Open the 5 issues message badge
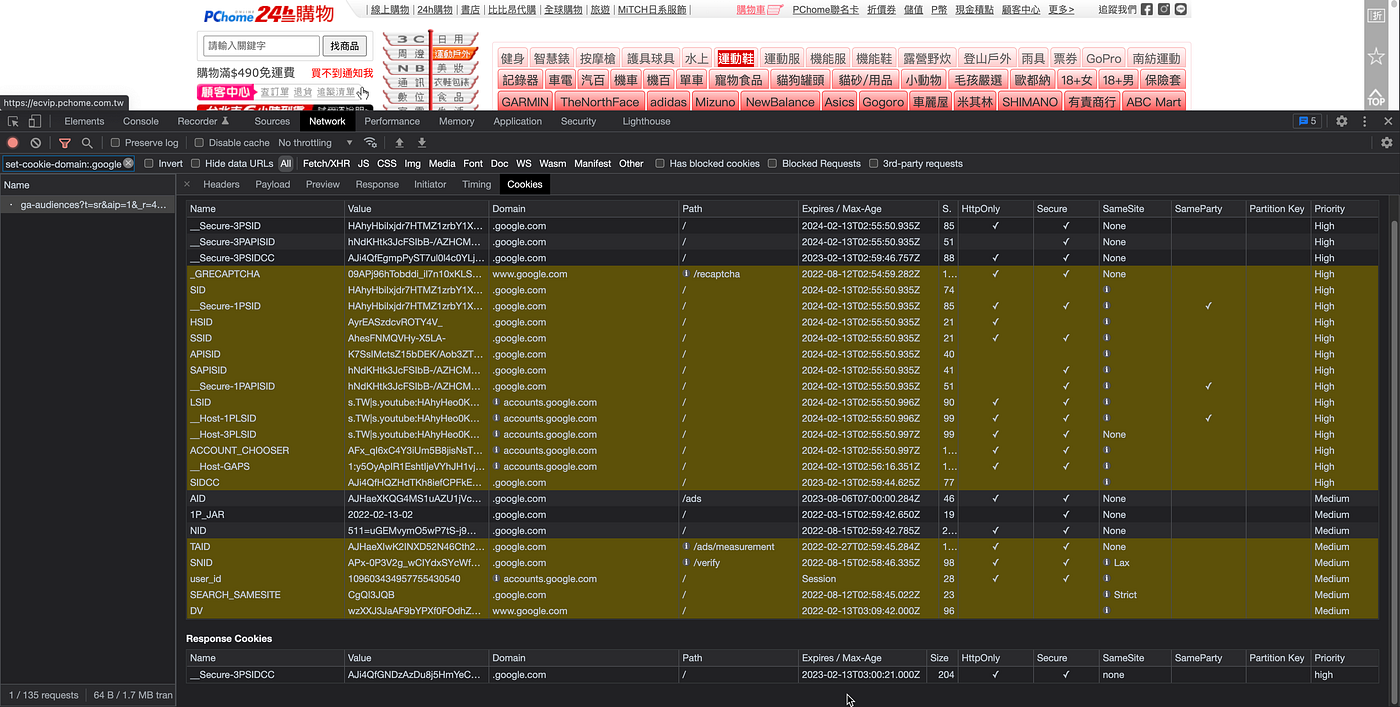The height and width of the screenshot is (707, 1400). [1307, 121]
